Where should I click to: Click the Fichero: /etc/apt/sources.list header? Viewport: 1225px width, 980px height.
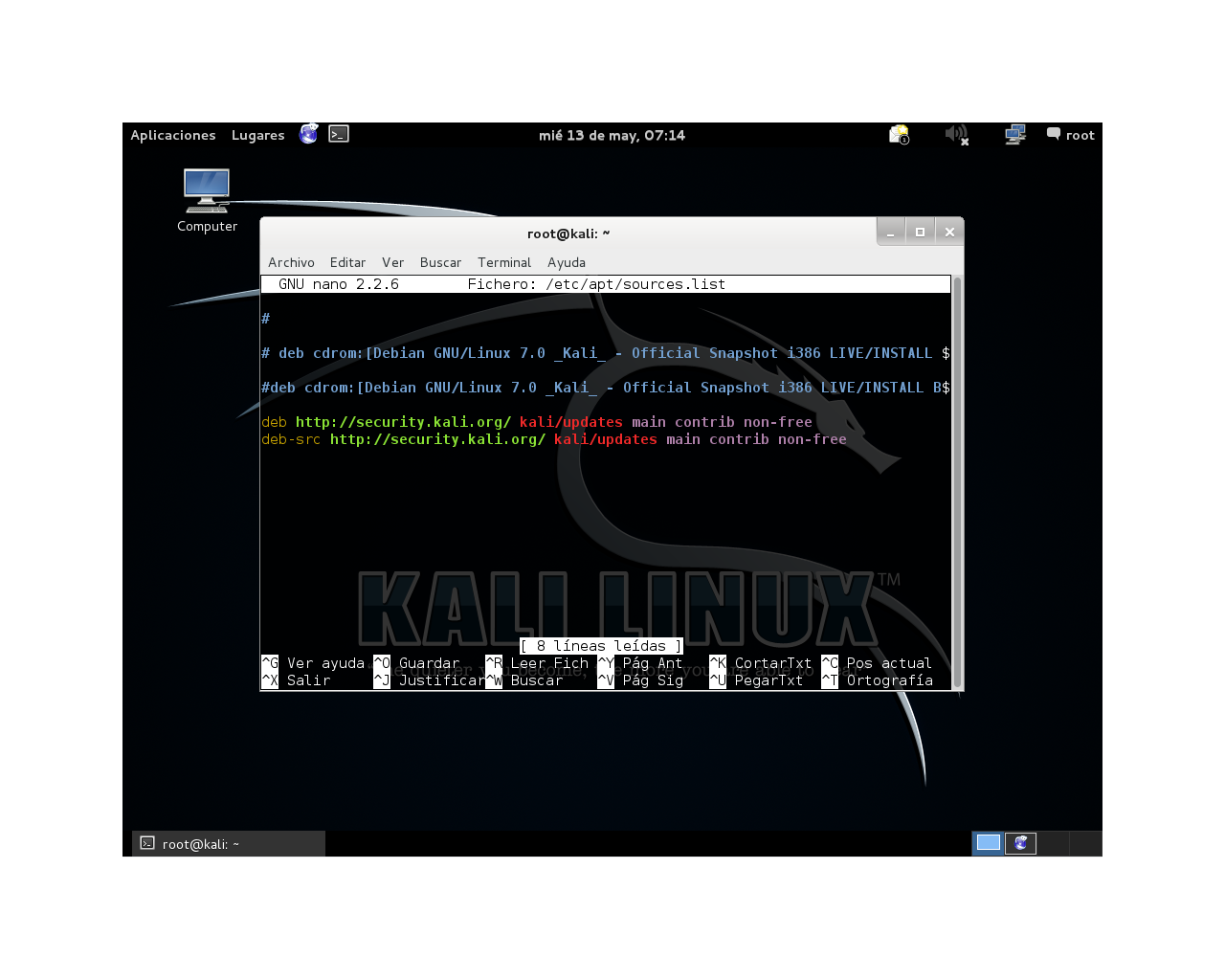tap(596, 284)
